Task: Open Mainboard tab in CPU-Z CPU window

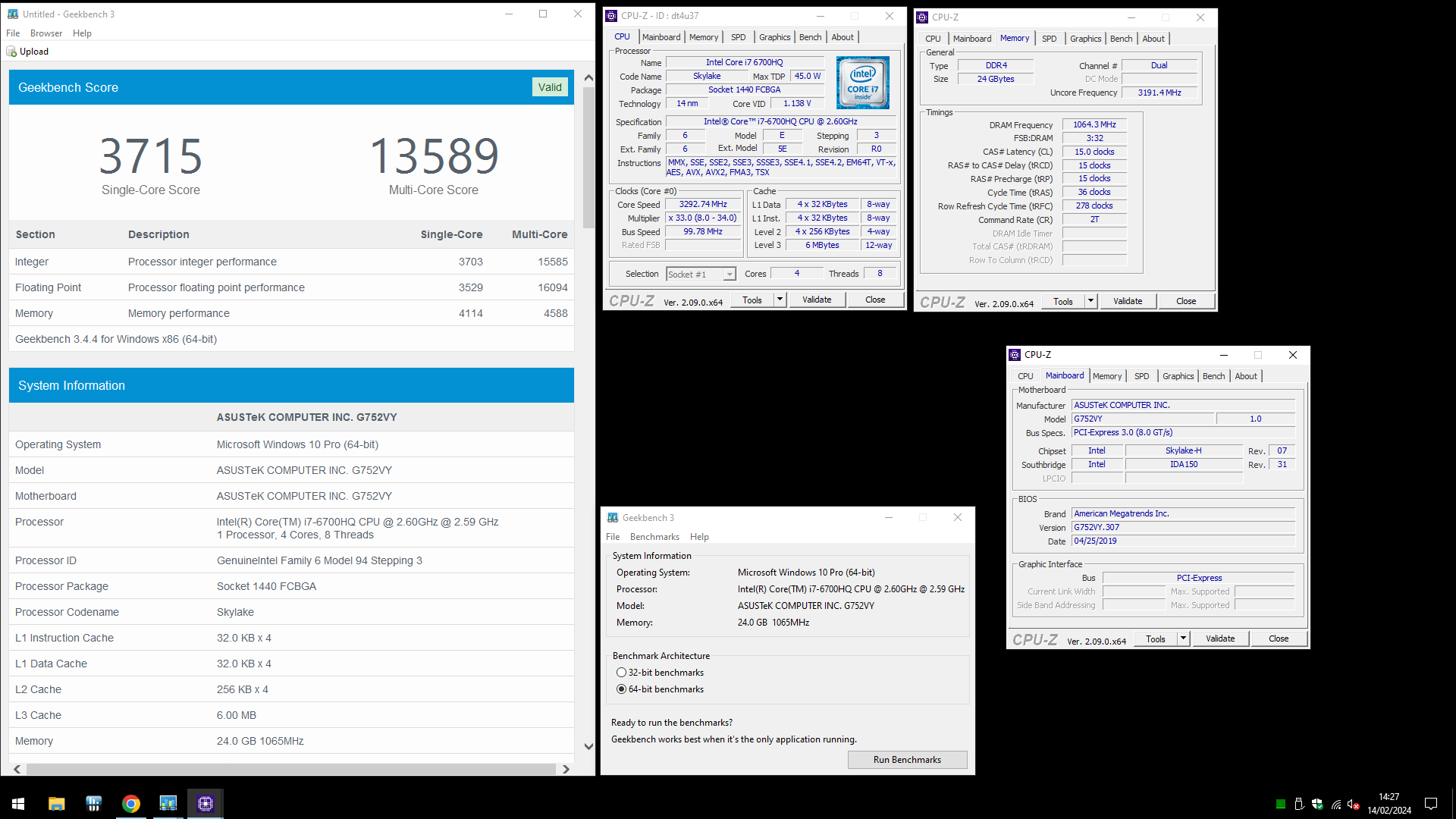Action: 661,37
